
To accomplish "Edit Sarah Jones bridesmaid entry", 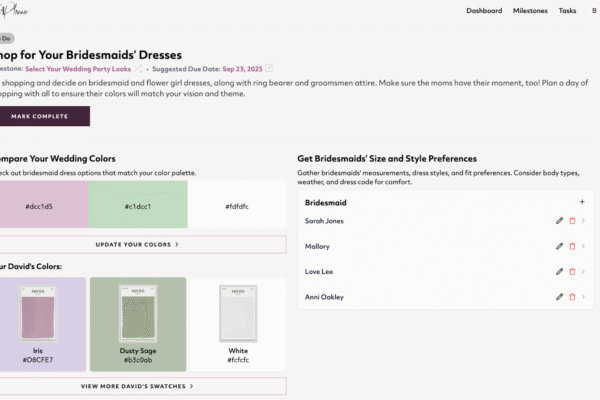I will click(x=559, y=221).
